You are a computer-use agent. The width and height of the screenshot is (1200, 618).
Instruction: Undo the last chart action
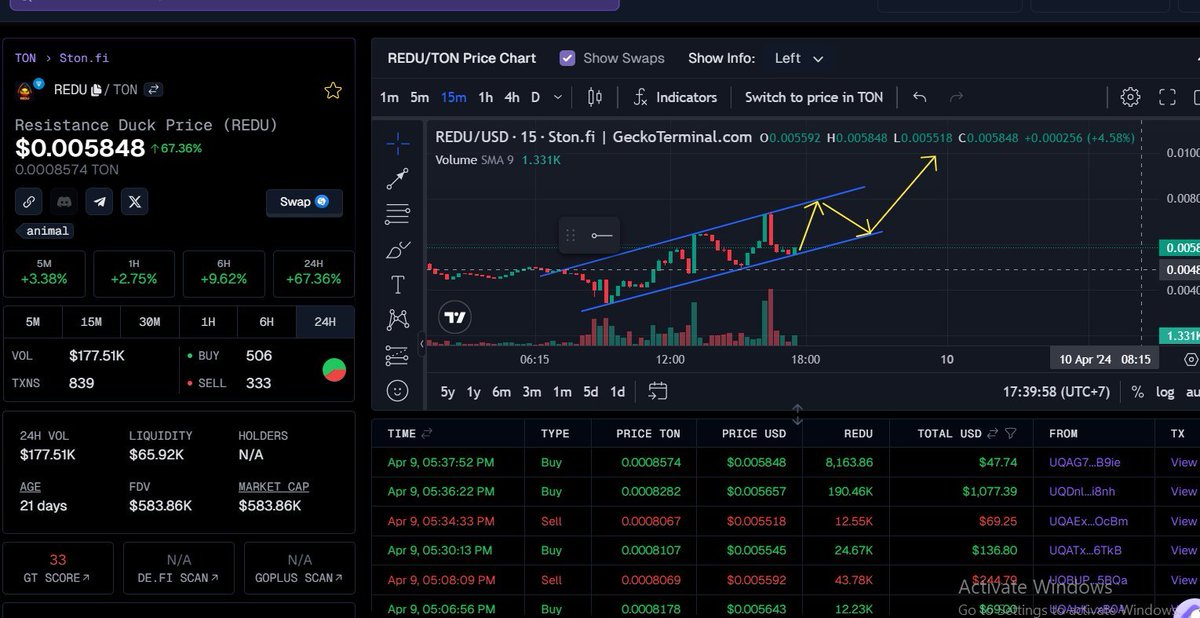coord(920,97)
